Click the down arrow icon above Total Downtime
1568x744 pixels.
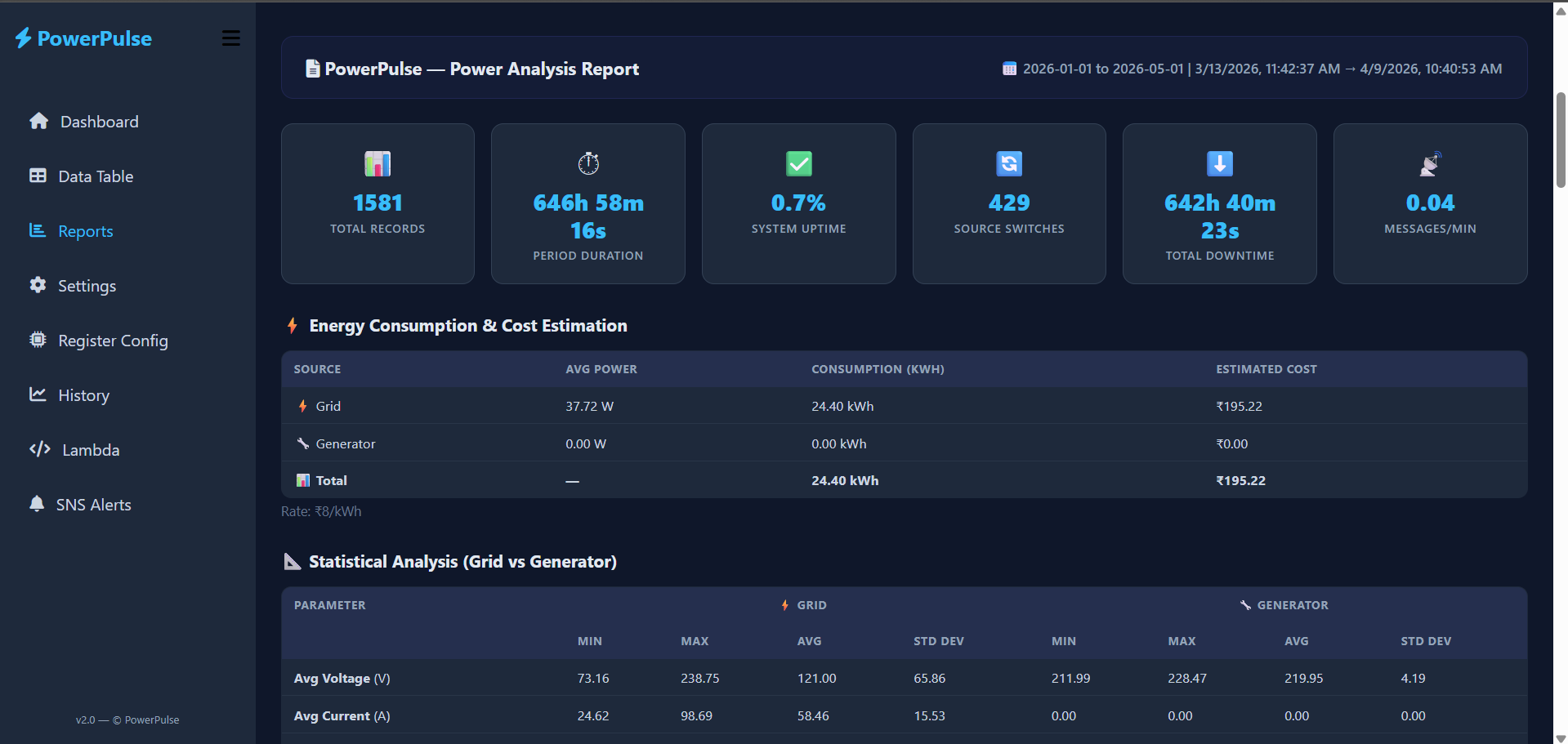point(1220,163)
